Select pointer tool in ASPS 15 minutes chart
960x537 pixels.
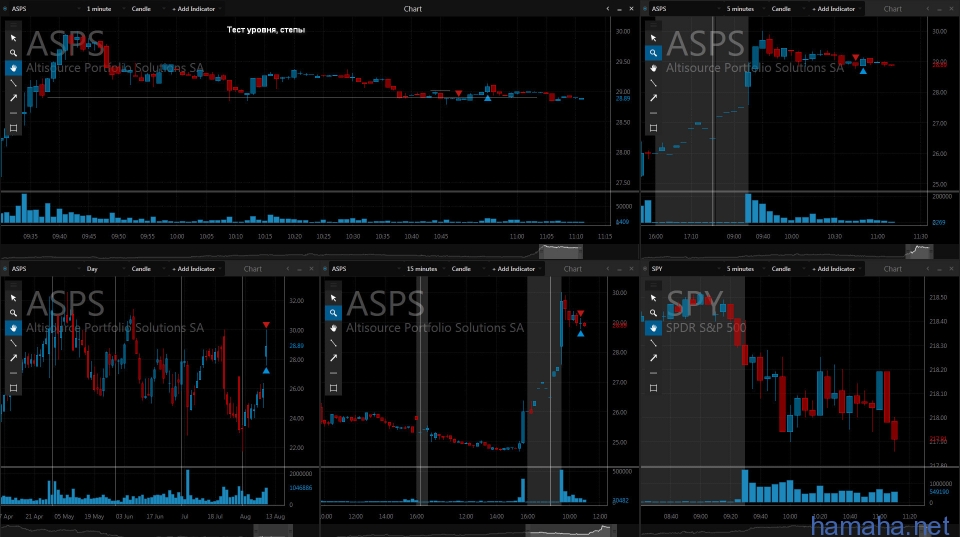pos(333,298)
